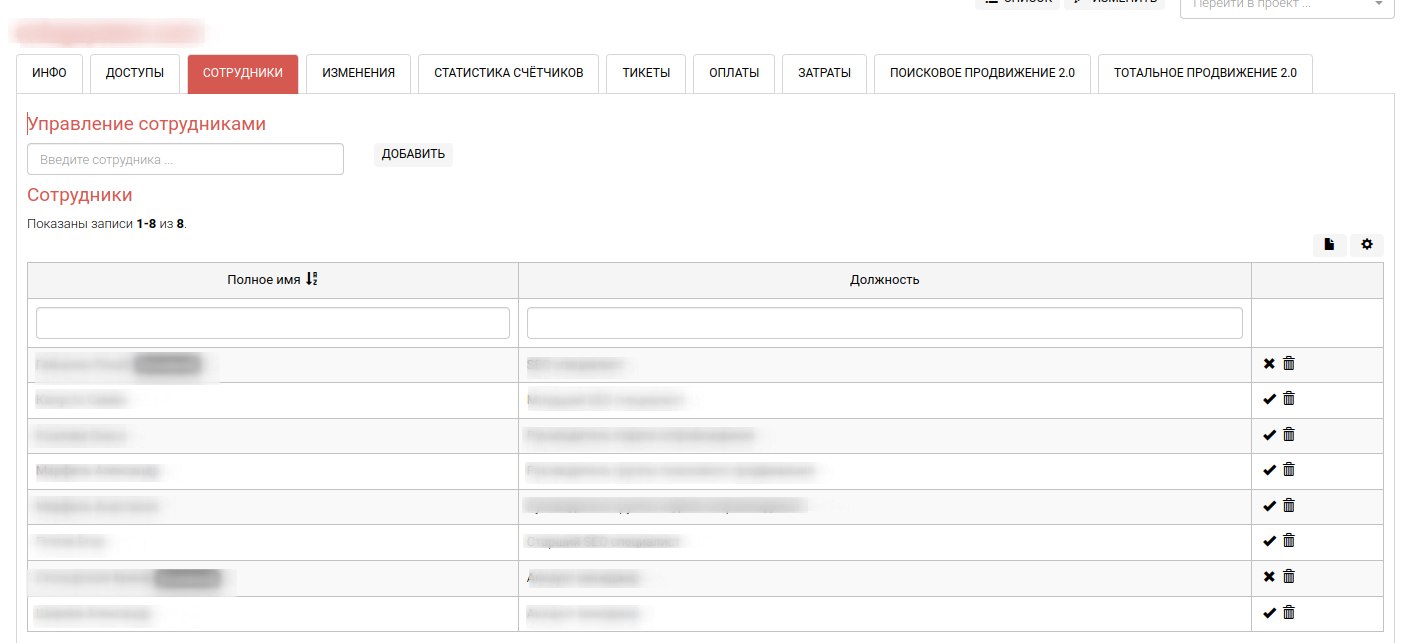Toggle the X status mark in the seventh row
The height and width of the screenshot is (643, 1402).
[1269, 577]
